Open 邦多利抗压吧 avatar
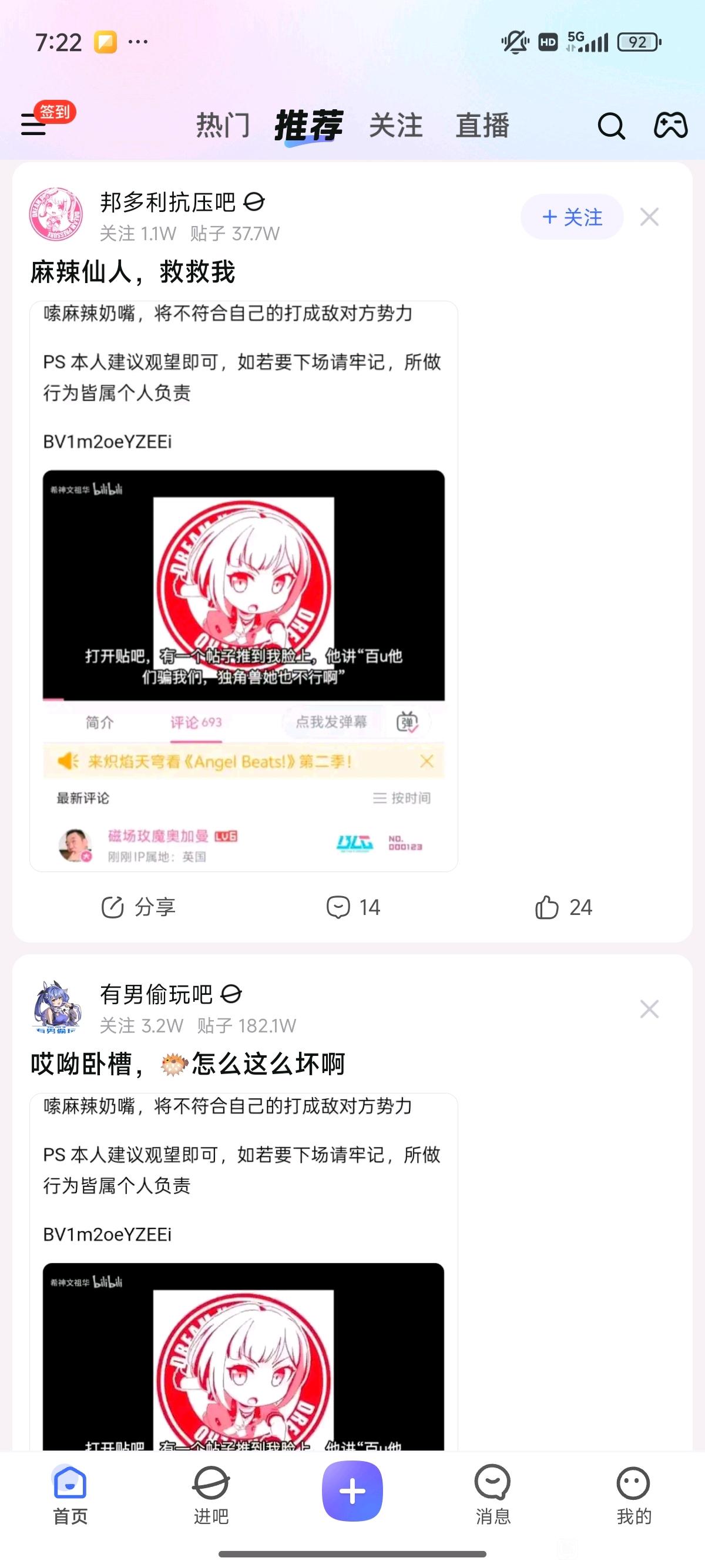The image size is (705, 1568). pyautogui.click(x=56, y=214)
